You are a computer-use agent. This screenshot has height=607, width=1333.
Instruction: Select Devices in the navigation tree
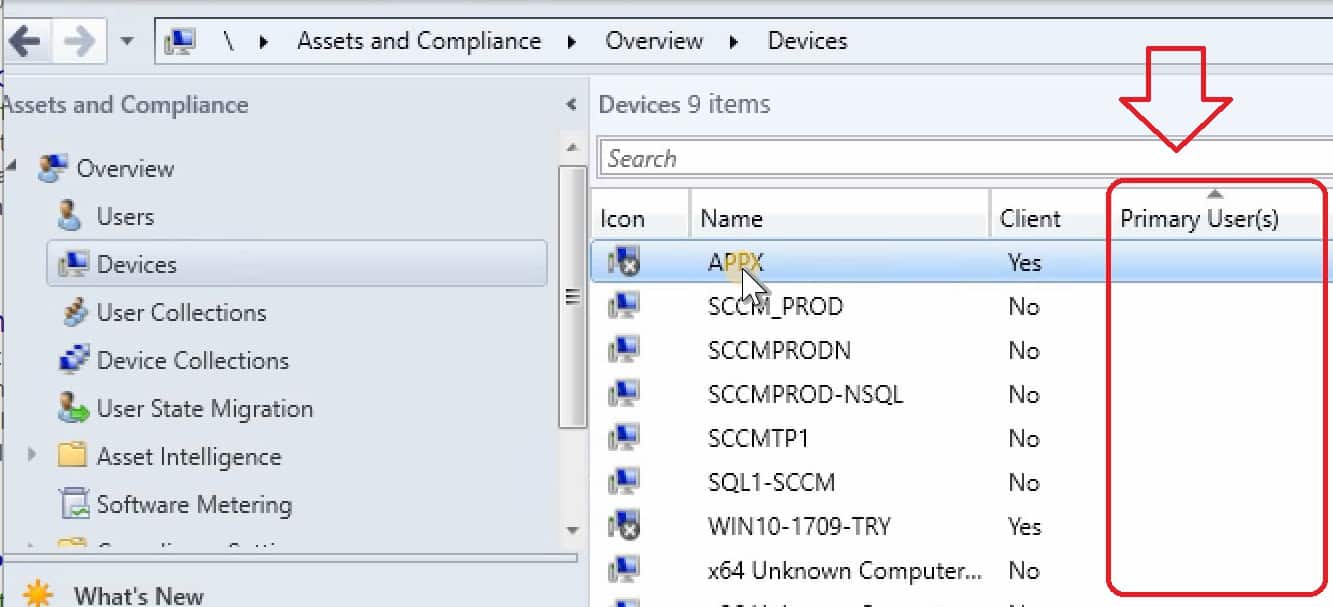click(136, 265)
